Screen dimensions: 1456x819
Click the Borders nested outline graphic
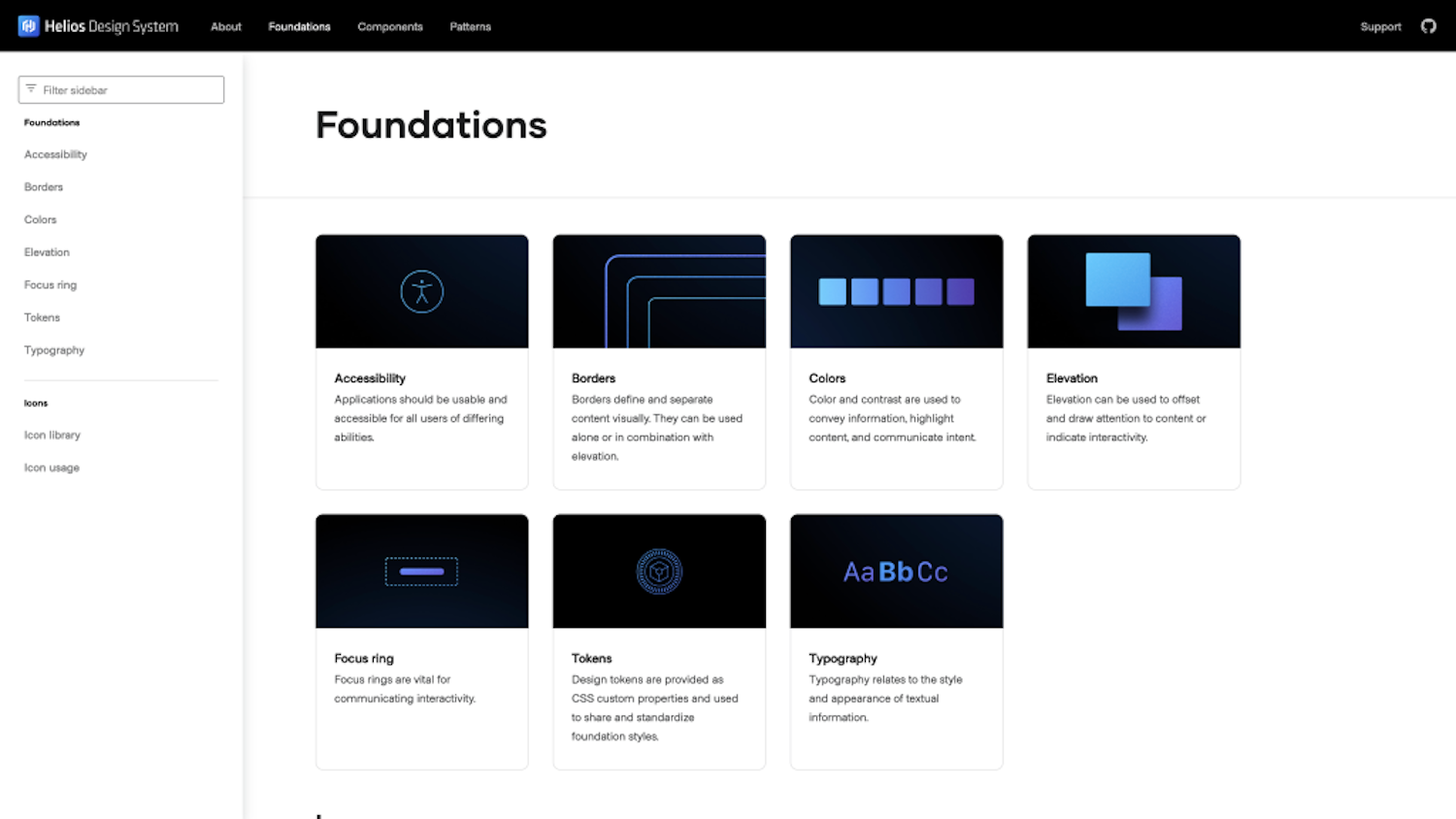(x=685, y=301)
